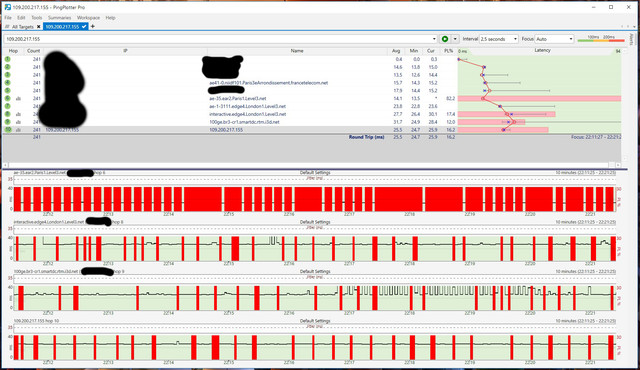Select 100ge.br3-cr1.smartdc.rtm.i3d.net in the hop table

pos(244,122)
